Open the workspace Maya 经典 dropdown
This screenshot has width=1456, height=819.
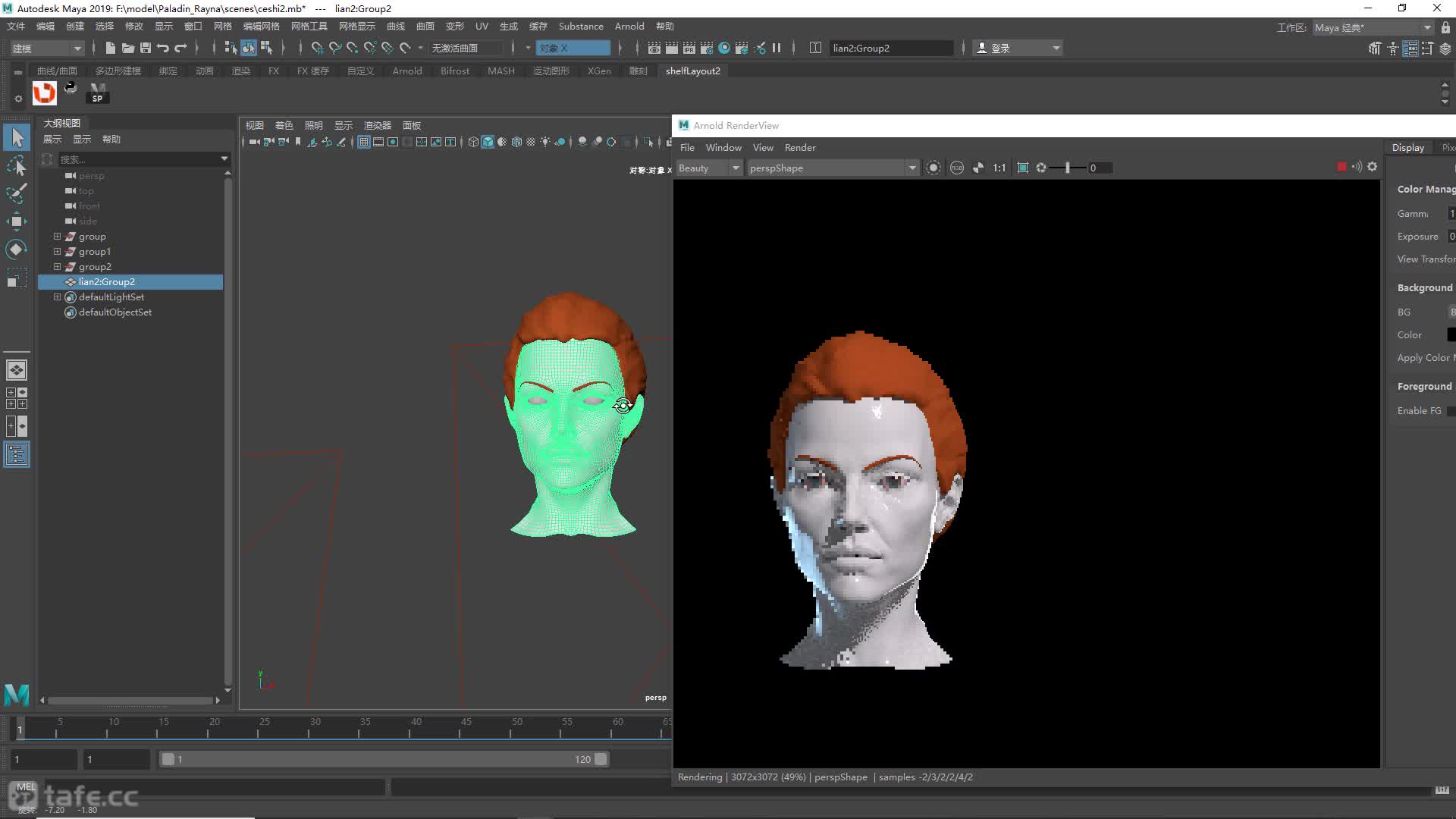1373,27
